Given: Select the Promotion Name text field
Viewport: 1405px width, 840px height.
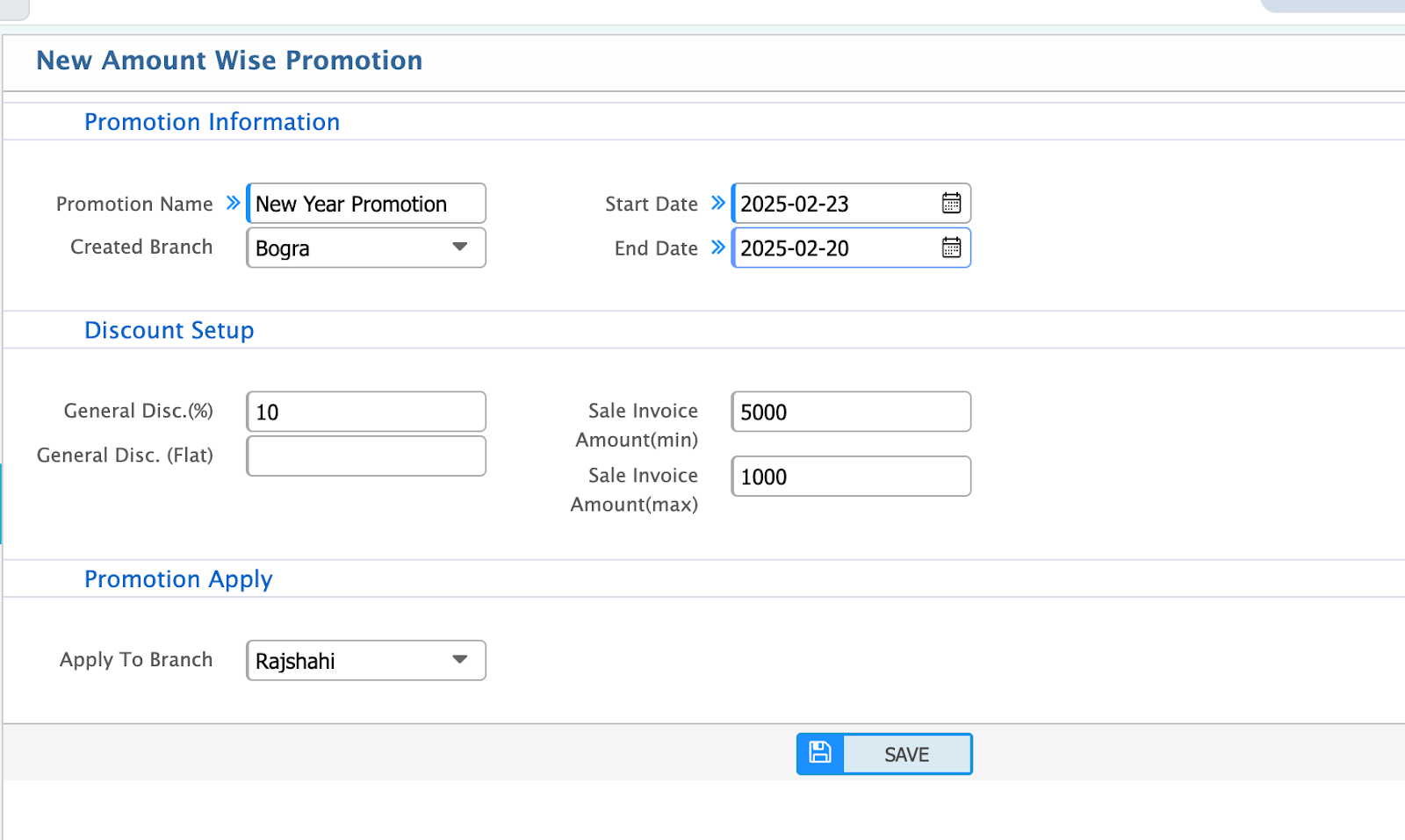Looking at the screenshot, I should (x=365, y=203).
